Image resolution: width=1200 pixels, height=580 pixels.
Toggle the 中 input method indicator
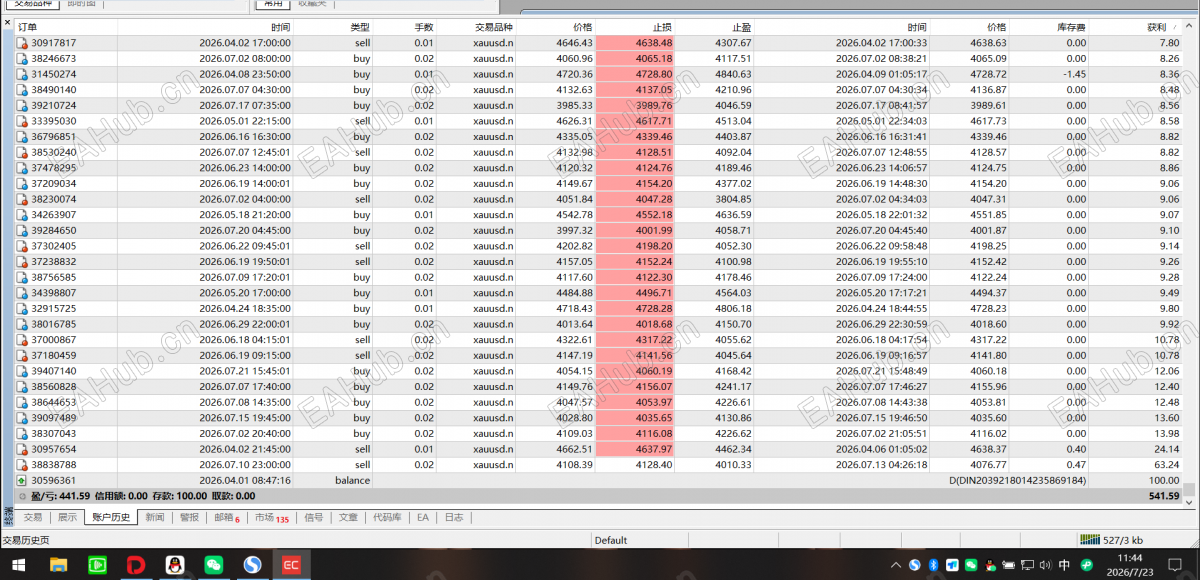coord(1064,565)
